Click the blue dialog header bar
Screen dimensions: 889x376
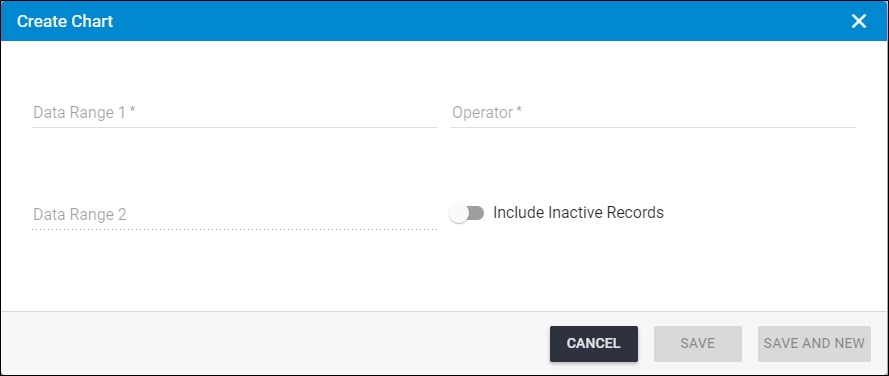coord(444,21)
